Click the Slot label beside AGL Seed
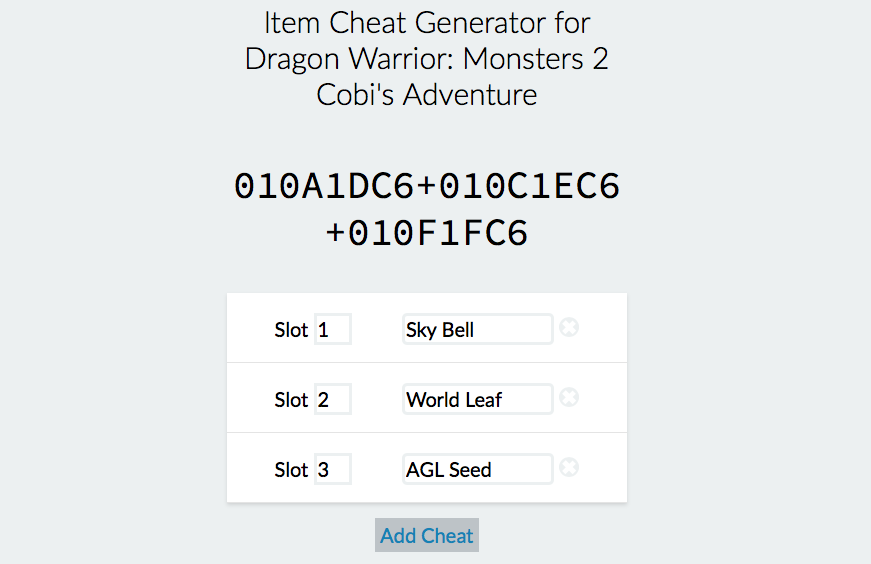 [x=291, y=470]
